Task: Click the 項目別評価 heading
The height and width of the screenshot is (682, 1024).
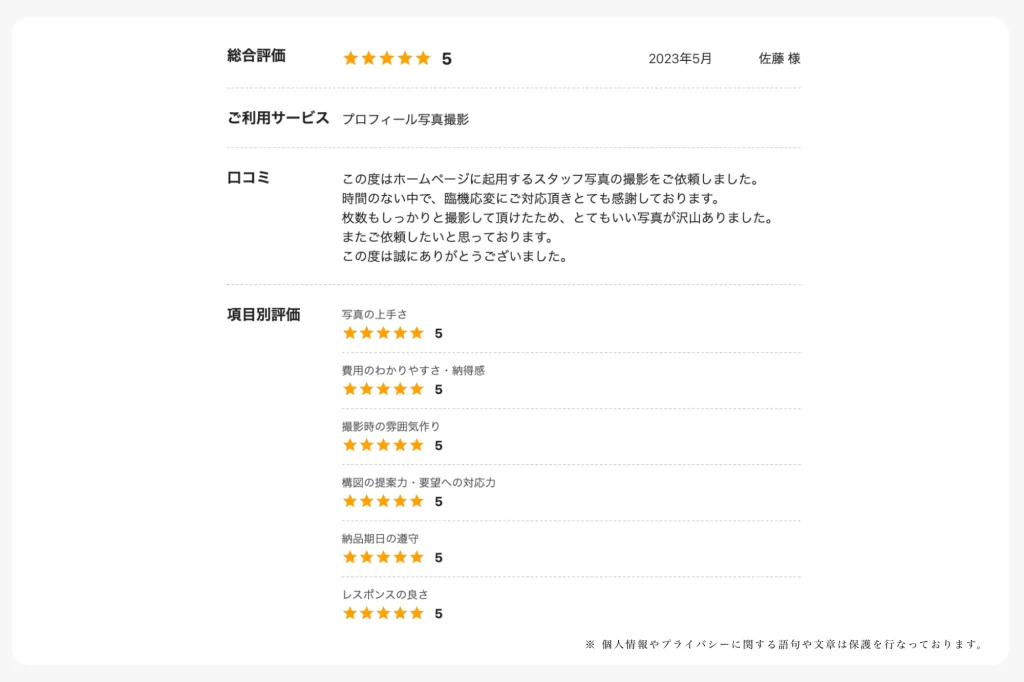Action: point(264,314)
